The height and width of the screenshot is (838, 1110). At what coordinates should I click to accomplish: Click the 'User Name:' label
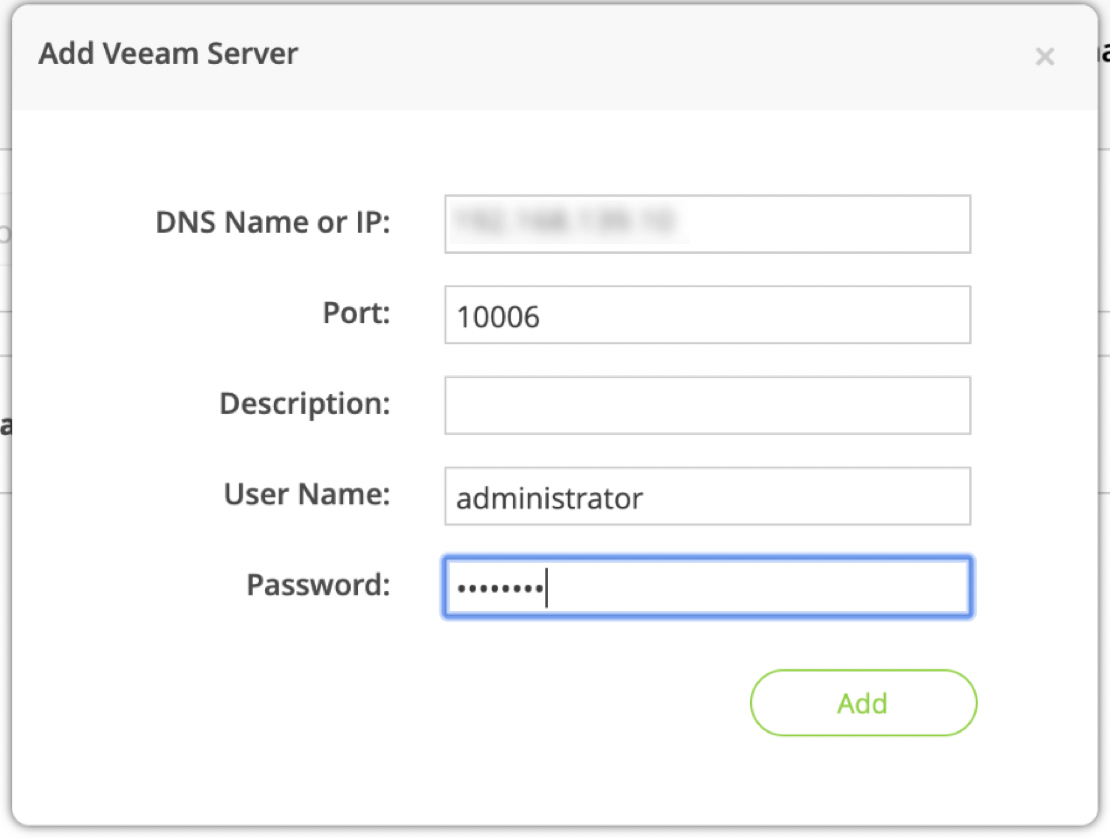[x=307, y=494]
